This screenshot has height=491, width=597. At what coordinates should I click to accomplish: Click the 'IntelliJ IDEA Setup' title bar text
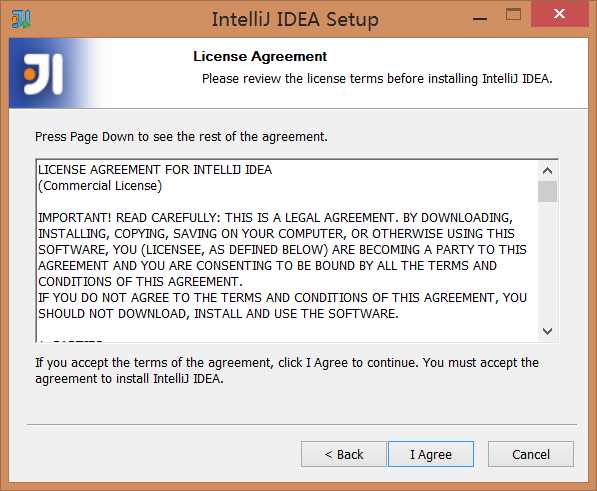point(295,19)
